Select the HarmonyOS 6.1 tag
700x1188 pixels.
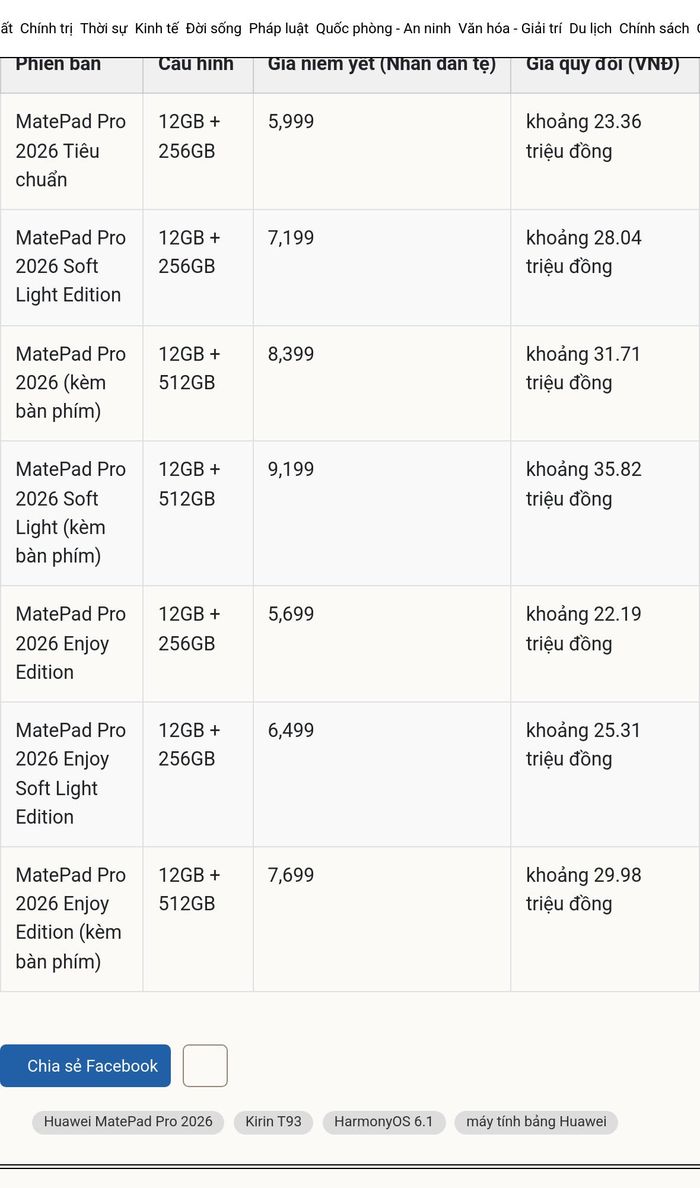pyautogui.click(x=383, y=1121)
